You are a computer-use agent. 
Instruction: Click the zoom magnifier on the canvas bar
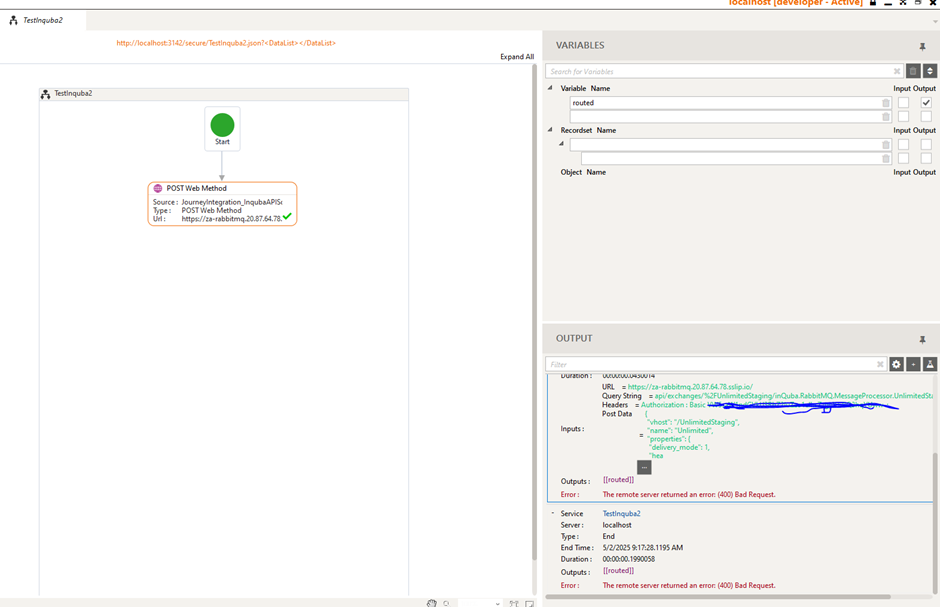coord(446,603)
